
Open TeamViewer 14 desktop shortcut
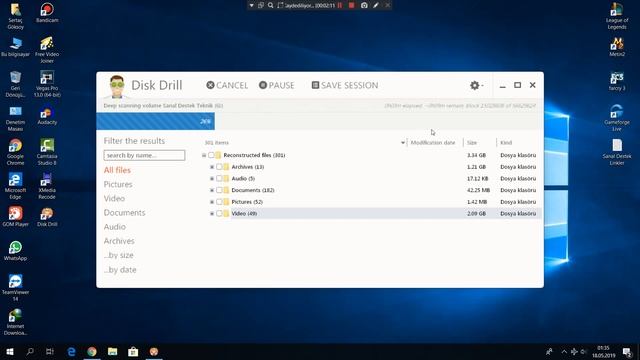[16, 288]
